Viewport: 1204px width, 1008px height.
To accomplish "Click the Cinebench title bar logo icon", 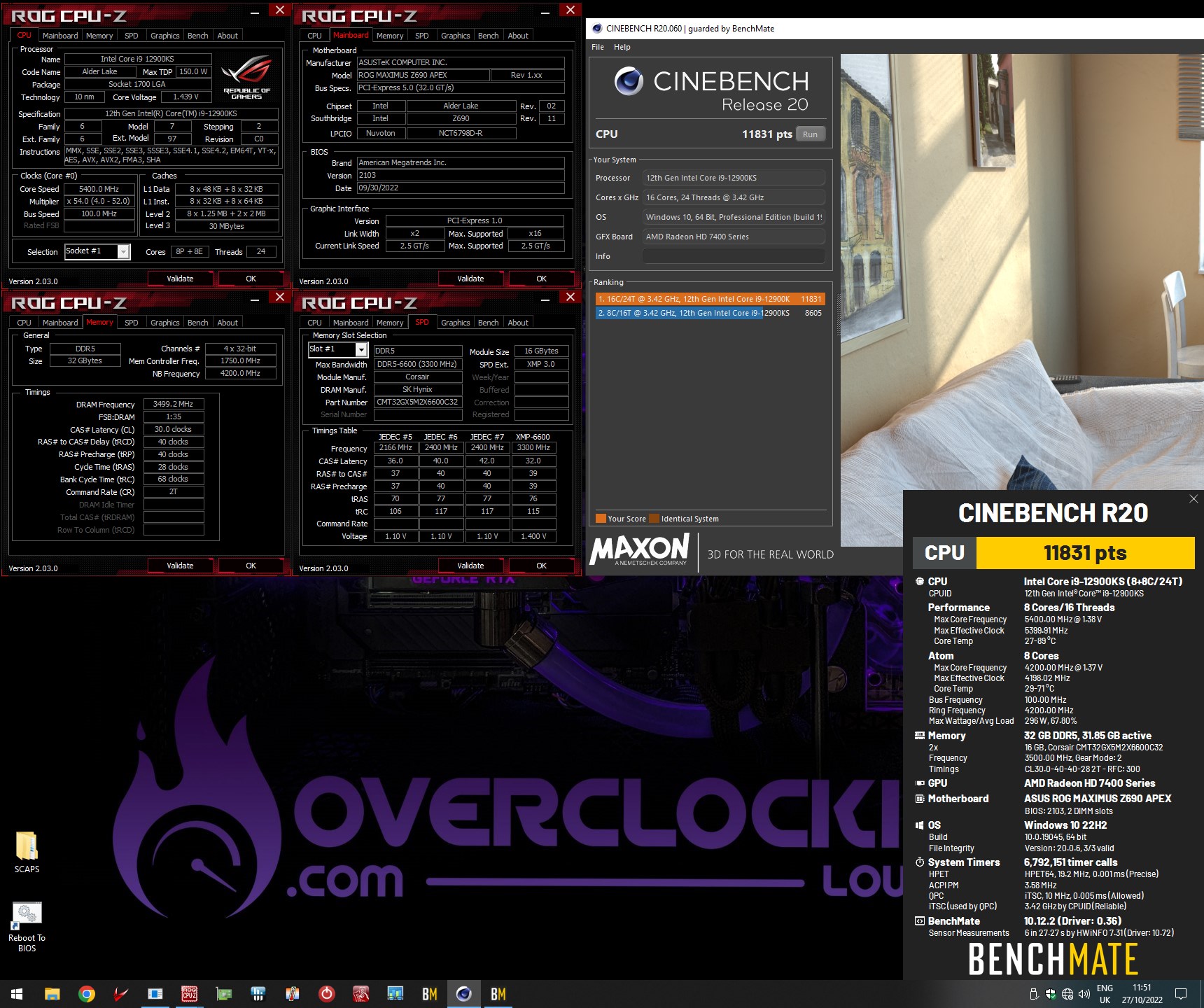I will 597,29.
